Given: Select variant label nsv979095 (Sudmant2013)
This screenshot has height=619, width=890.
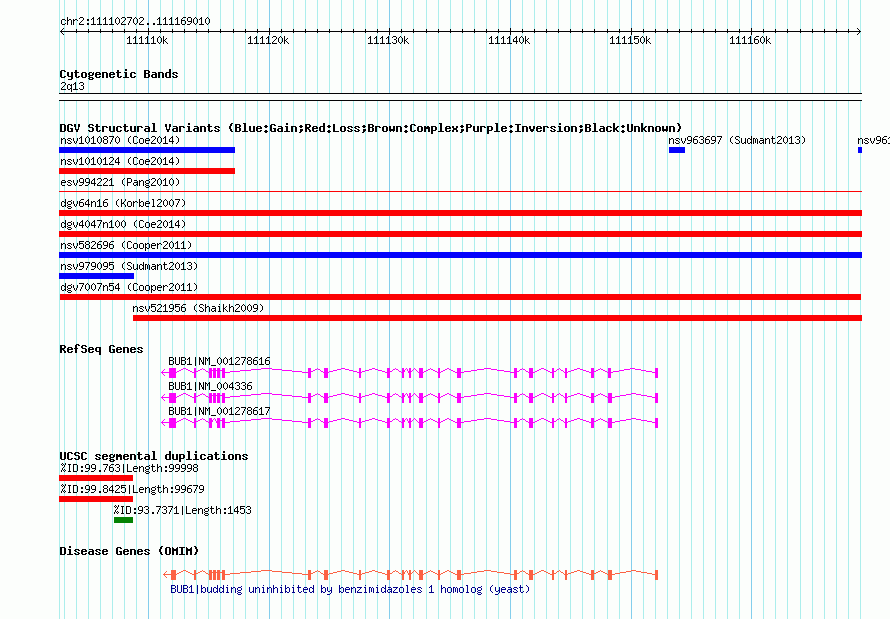Looking at the screenshot, I should click(x=129, y=266).
